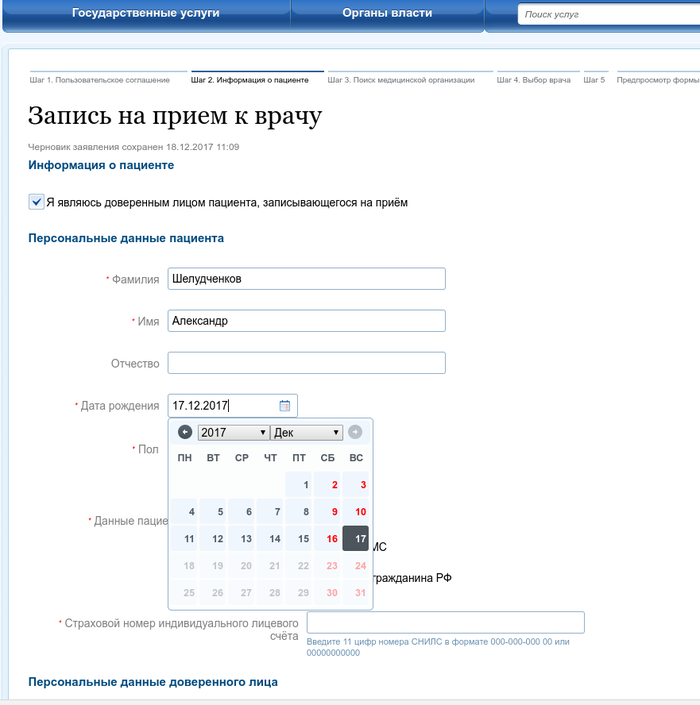
Task: Click the Имя field with Александр
Action: click(x=306, y=321)
